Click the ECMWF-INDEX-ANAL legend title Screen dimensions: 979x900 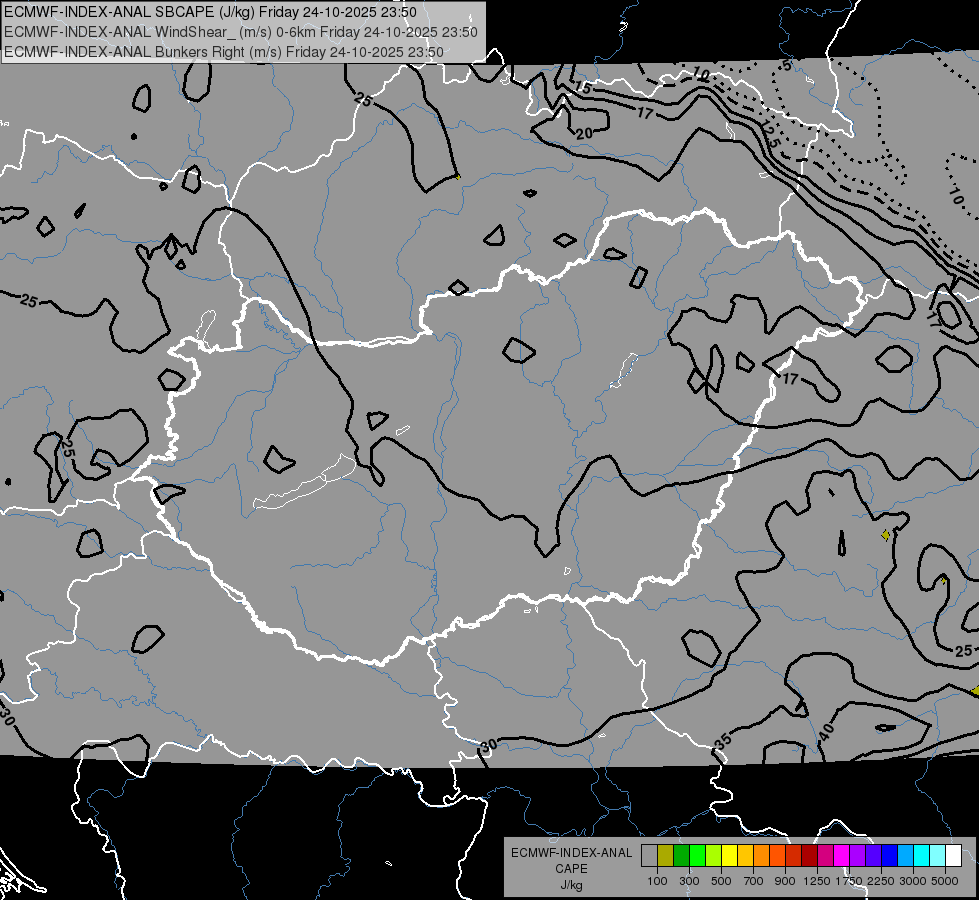click(x=571, y=853)
